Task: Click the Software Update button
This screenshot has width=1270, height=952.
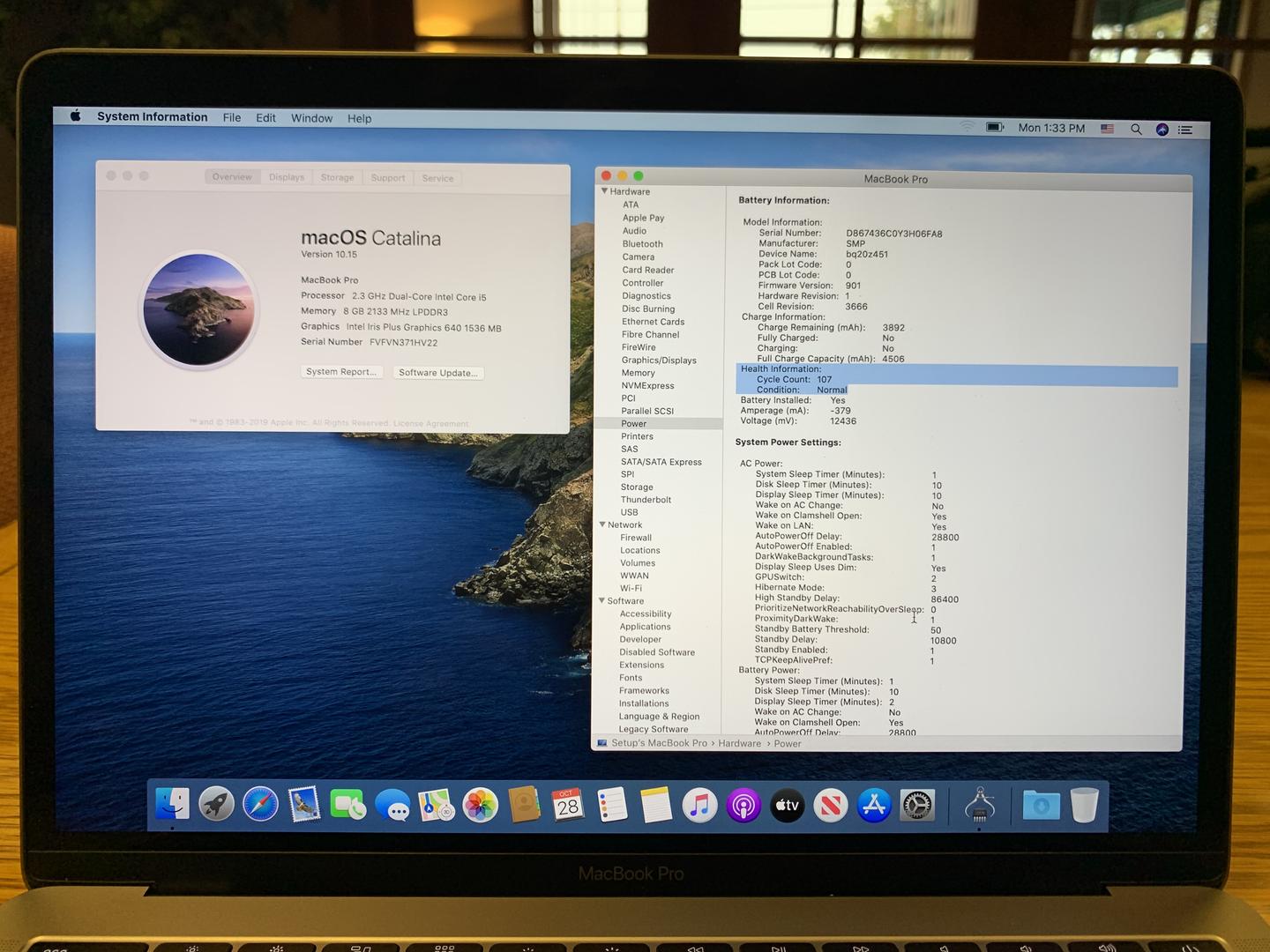Action: pos(437,372)
